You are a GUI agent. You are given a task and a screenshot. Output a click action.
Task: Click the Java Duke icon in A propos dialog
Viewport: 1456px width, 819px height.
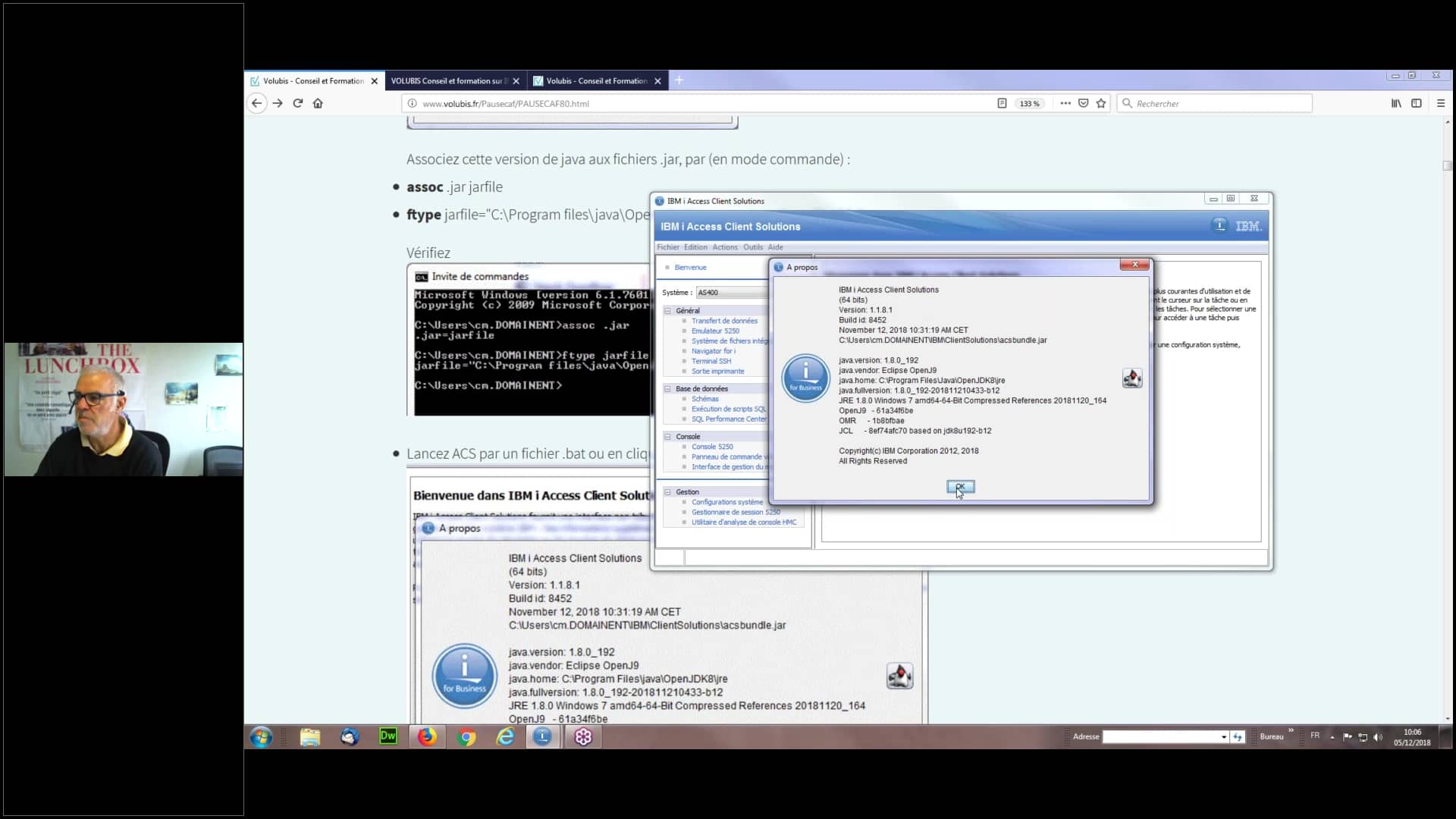1132,378
